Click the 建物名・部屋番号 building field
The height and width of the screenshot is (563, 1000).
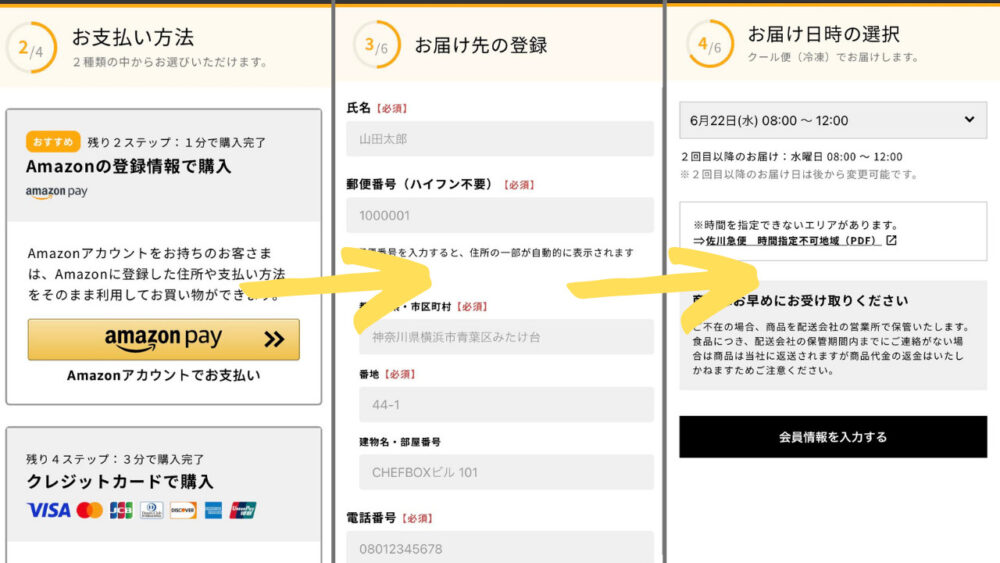506,472
